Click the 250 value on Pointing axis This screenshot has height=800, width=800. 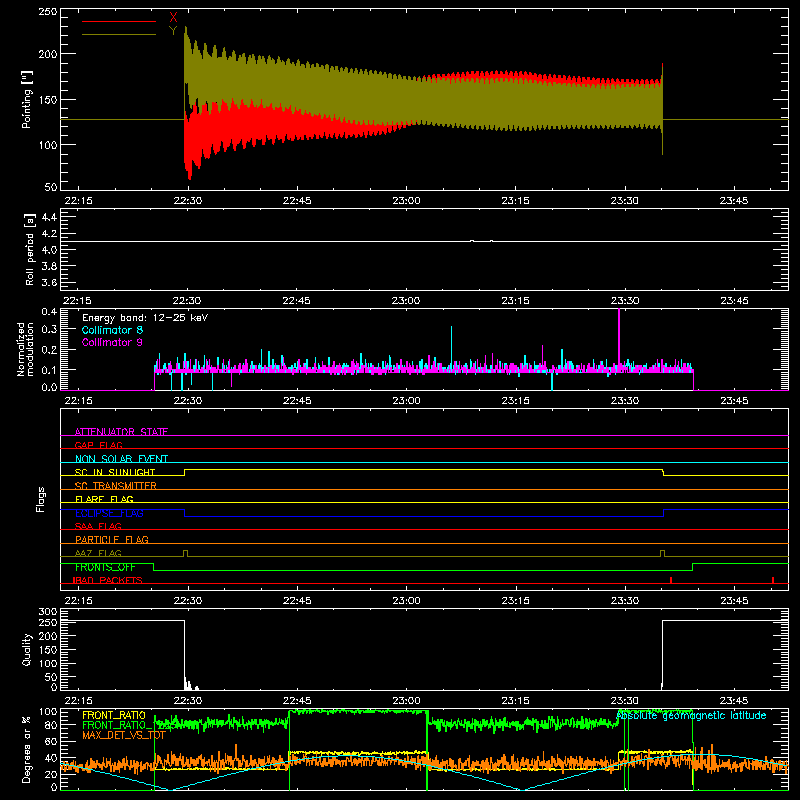point(47,11)
